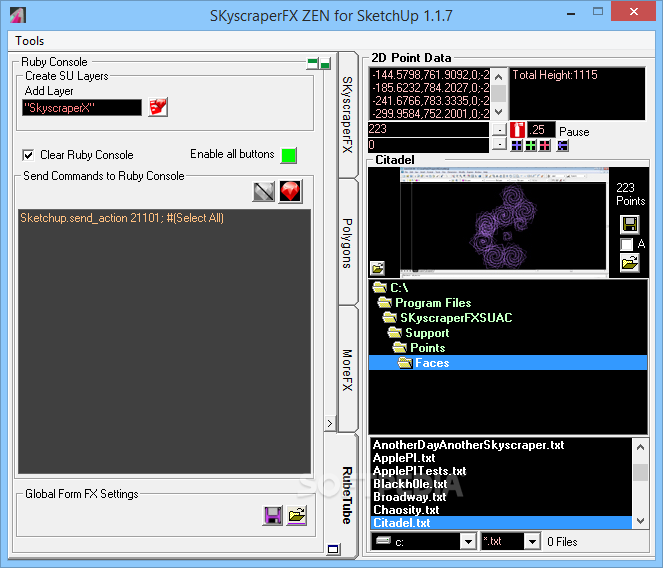Click the minus button beside 223 field
Image resolution: width=663 pixels, height=568 pixels.
point(499,129)
